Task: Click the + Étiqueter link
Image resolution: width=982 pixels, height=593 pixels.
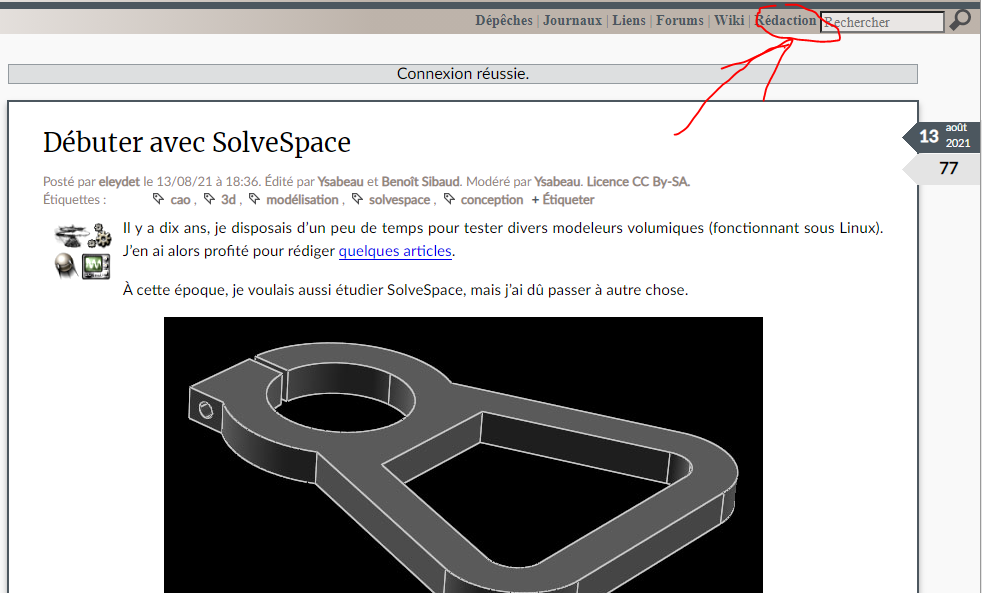Action: tap(563, 200)
